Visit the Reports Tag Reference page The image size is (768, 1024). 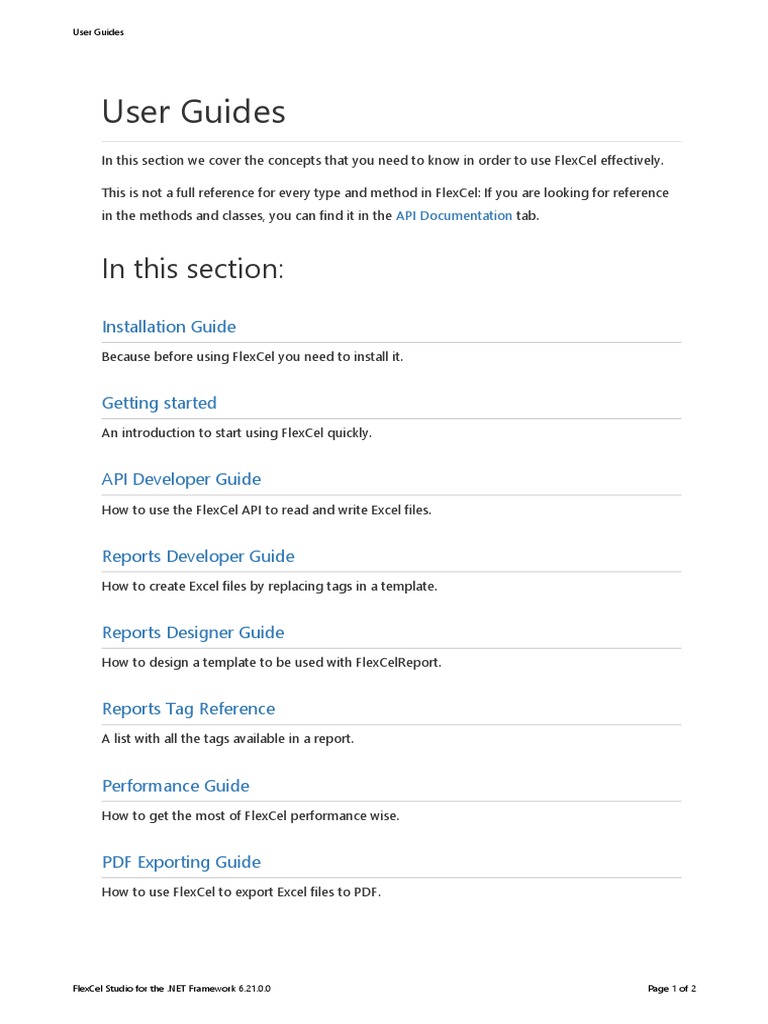pos(188,709)
